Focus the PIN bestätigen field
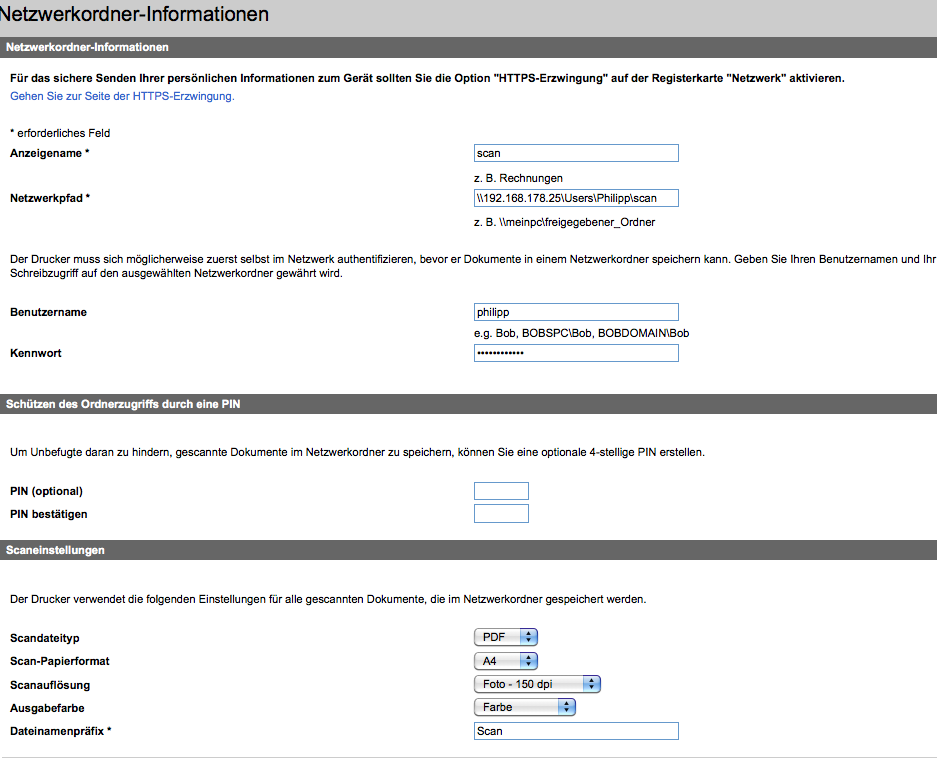This screenshot has width=937, height=781. 501,514
